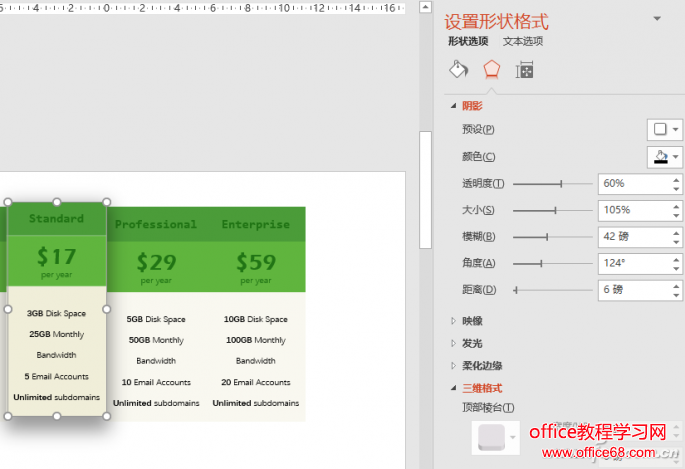Click the top-left handle of Standard shape

pyautogui.click(x=7, y=202)
